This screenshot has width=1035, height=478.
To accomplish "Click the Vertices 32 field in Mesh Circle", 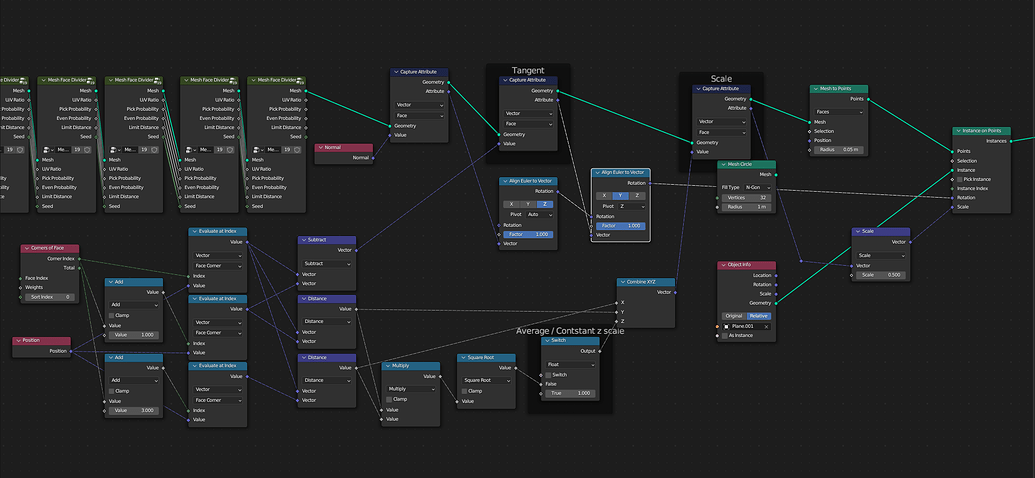I will click(x=747, y=198).
